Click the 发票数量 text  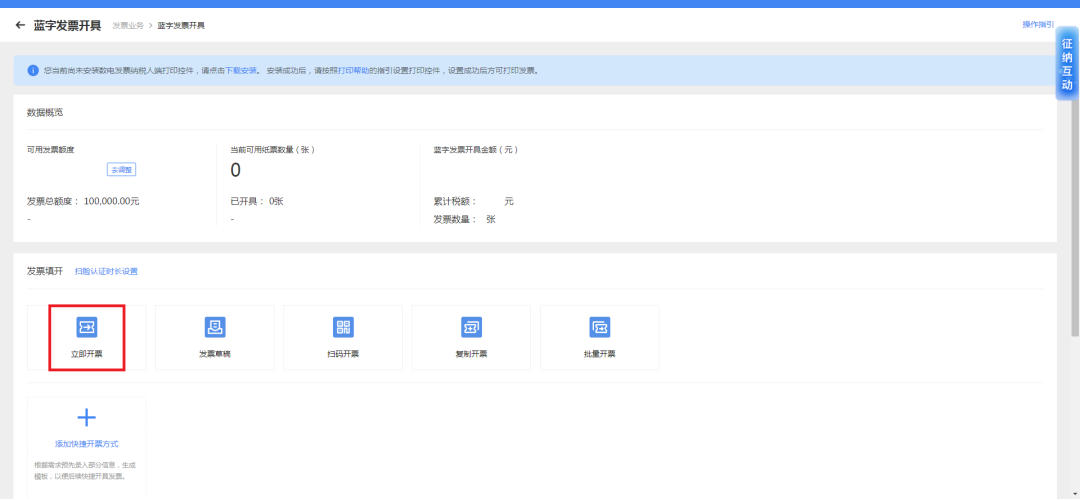click(455, 220)
